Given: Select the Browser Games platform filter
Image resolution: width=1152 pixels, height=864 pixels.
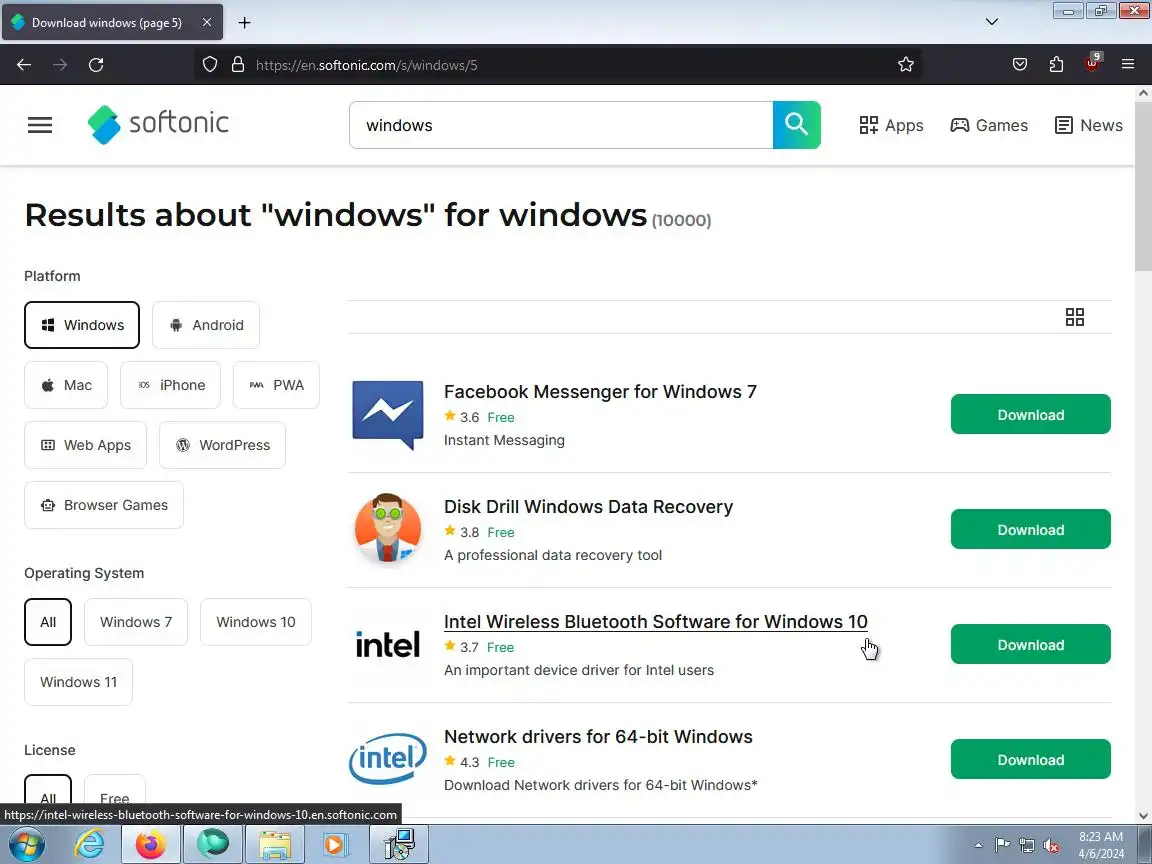Looking at the screenshot, I should point(104,505).
